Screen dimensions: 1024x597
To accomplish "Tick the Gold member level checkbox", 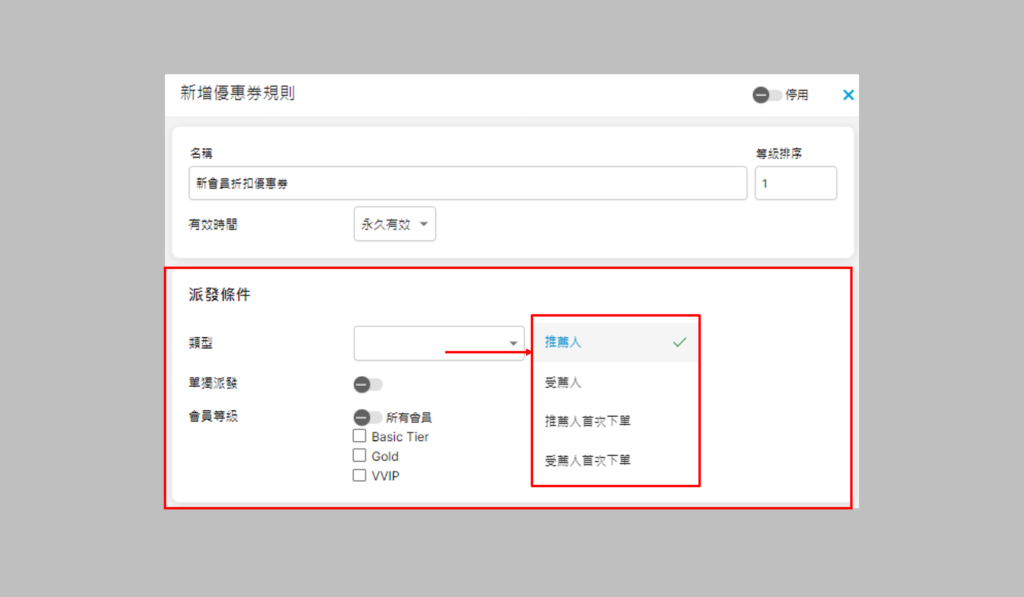I will tap(359, 456).
